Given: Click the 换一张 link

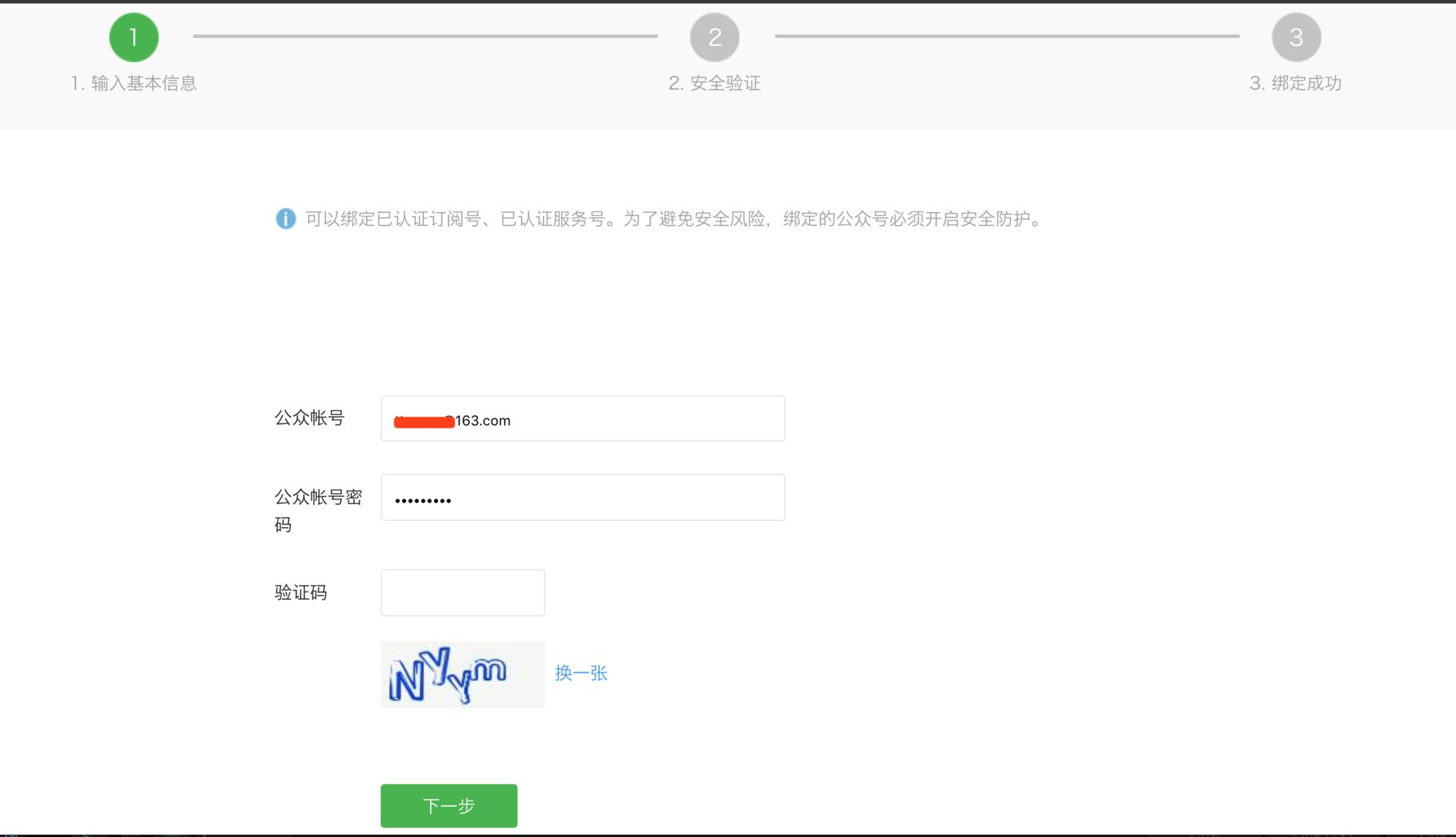Looking at the screenshot, I should pyautogui.click(x=581, y=673).
